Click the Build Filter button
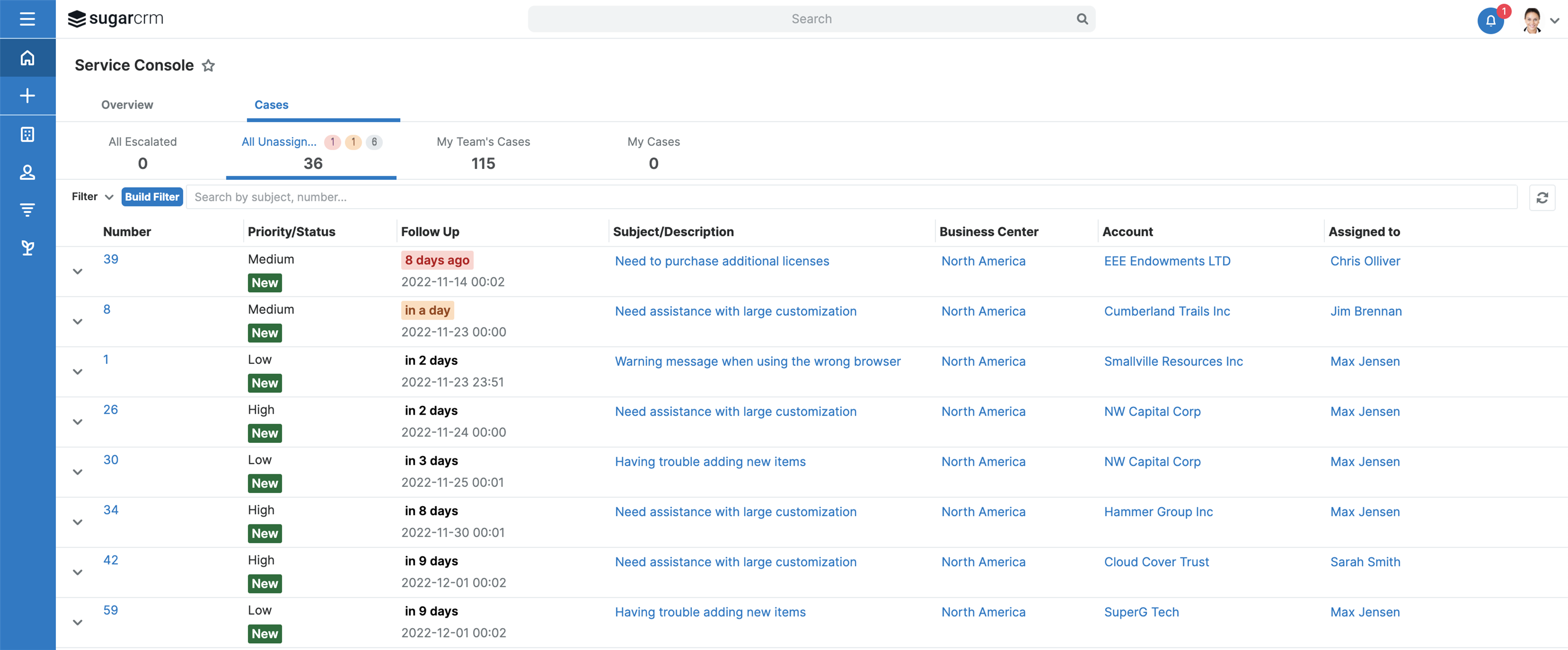The height and width of the screenshot is (650, 1568). click(x=152, y=197)
